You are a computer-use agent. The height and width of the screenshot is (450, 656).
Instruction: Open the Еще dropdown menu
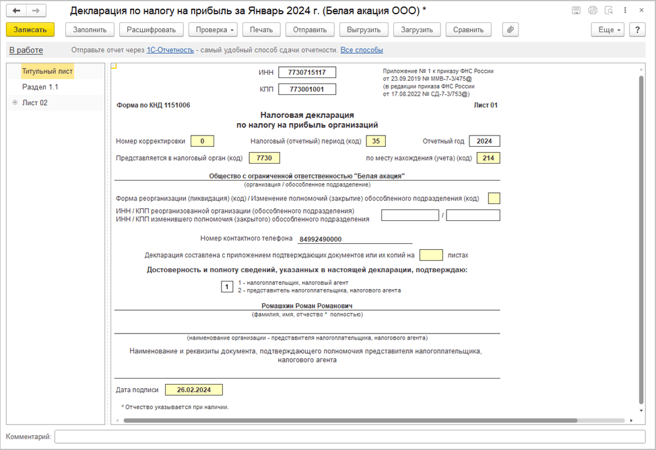608,30
